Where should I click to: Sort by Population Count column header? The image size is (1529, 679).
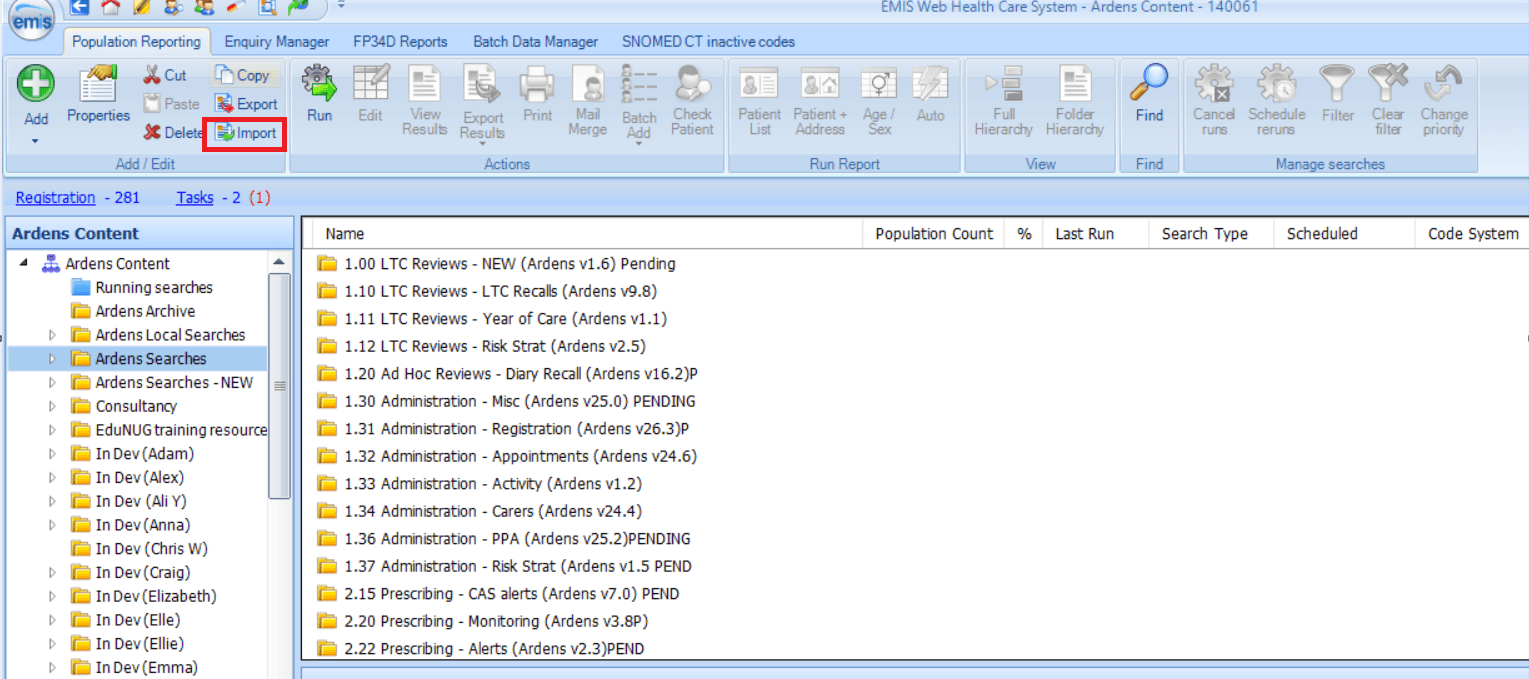(934, 234)
